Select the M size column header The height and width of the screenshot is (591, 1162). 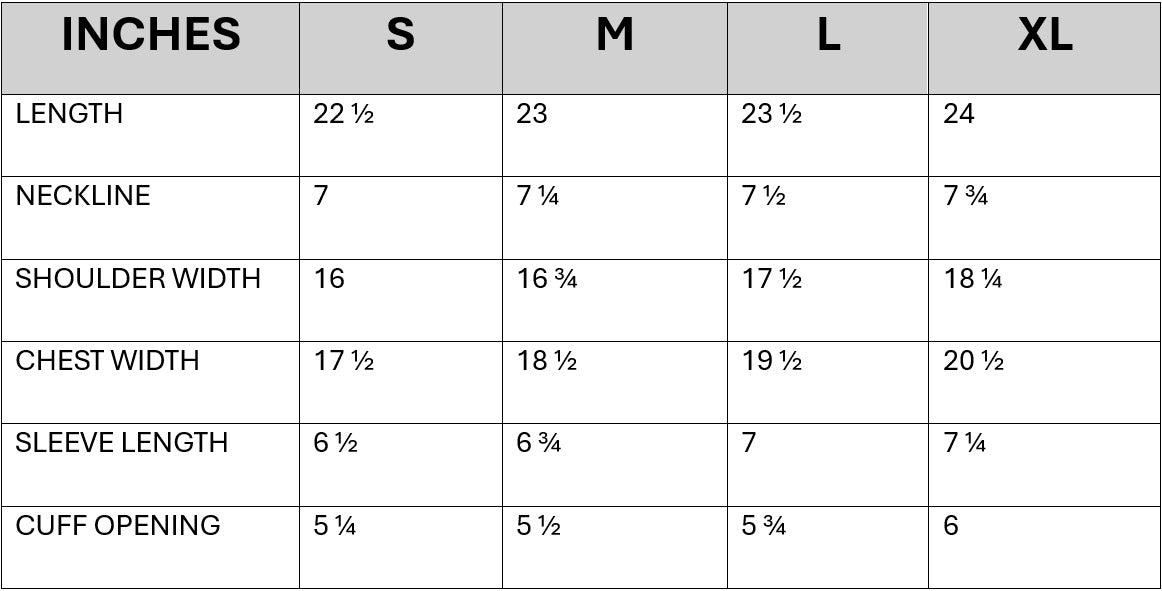click(x=614, y=37)
